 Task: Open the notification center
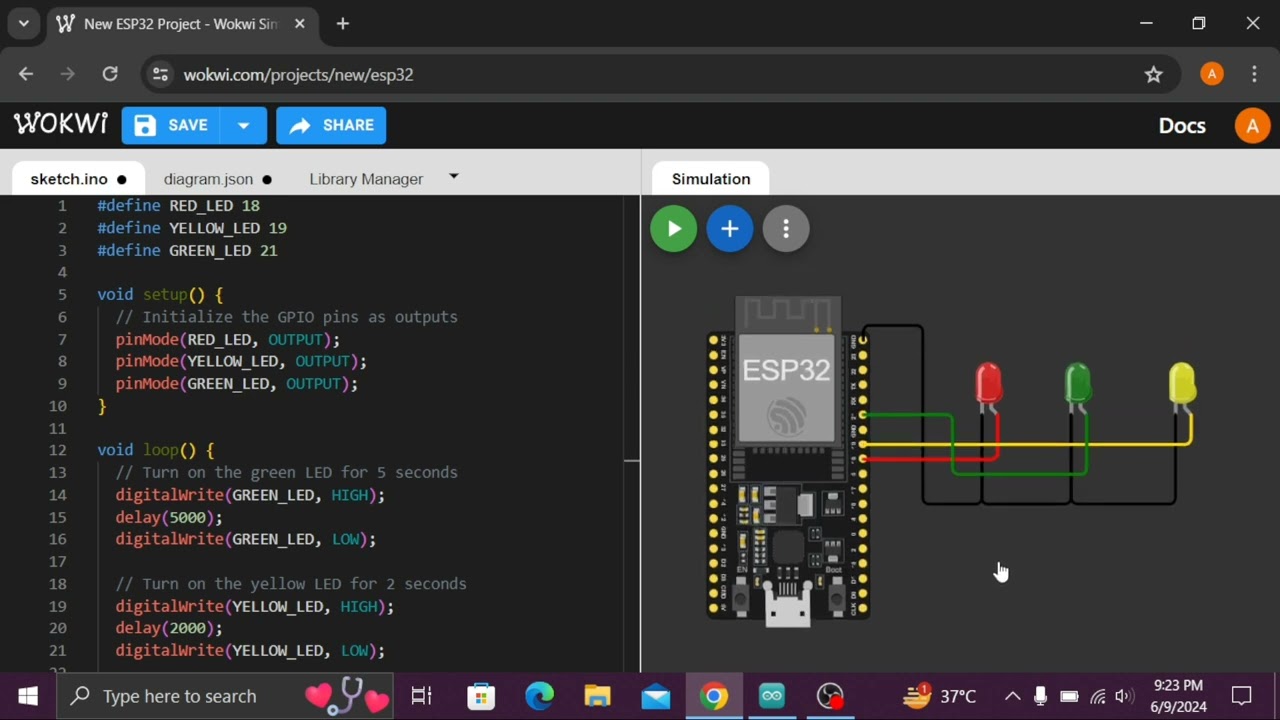coord(1242,696)
